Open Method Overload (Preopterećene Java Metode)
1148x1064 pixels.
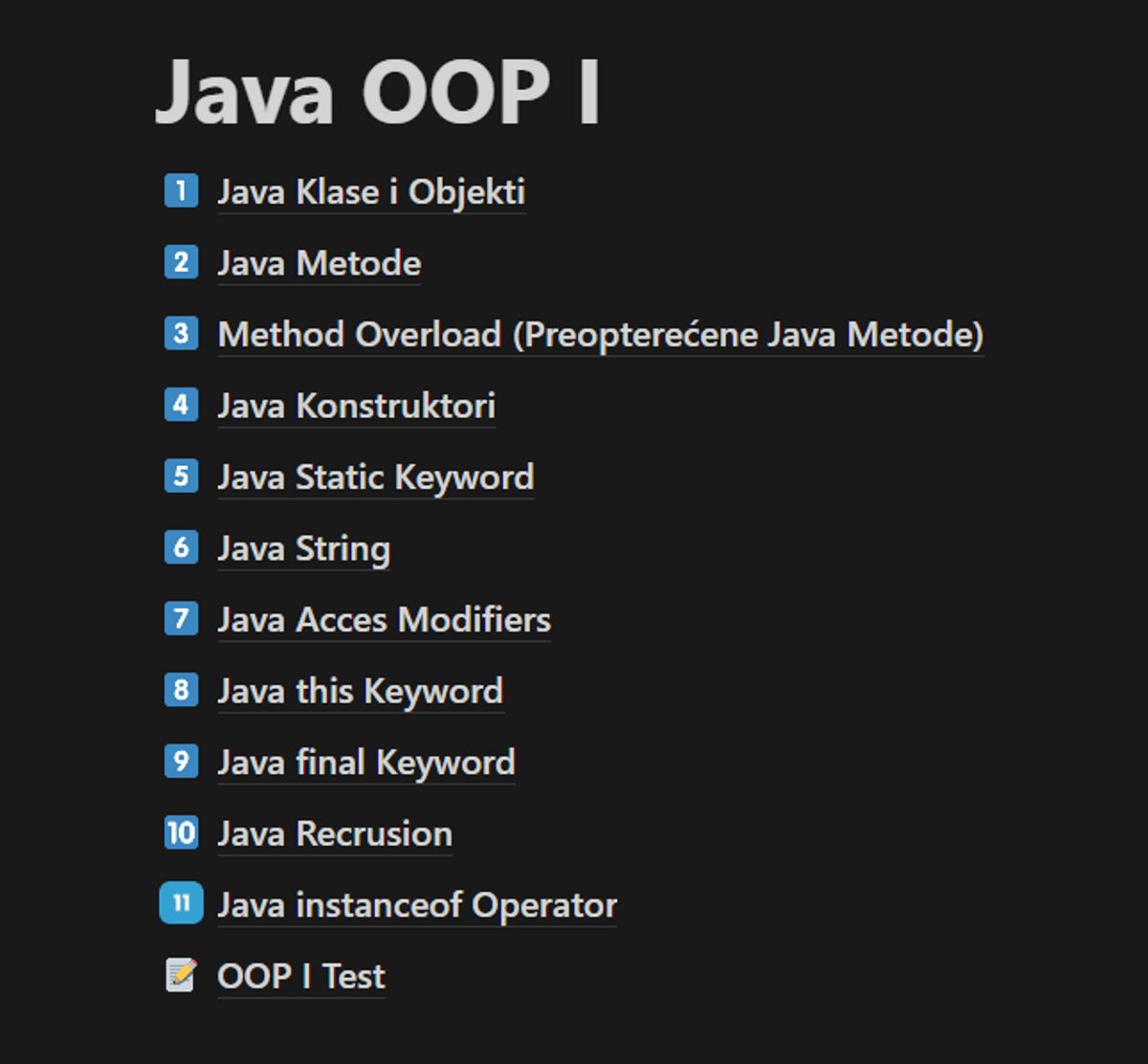click(x=600, y=335)
